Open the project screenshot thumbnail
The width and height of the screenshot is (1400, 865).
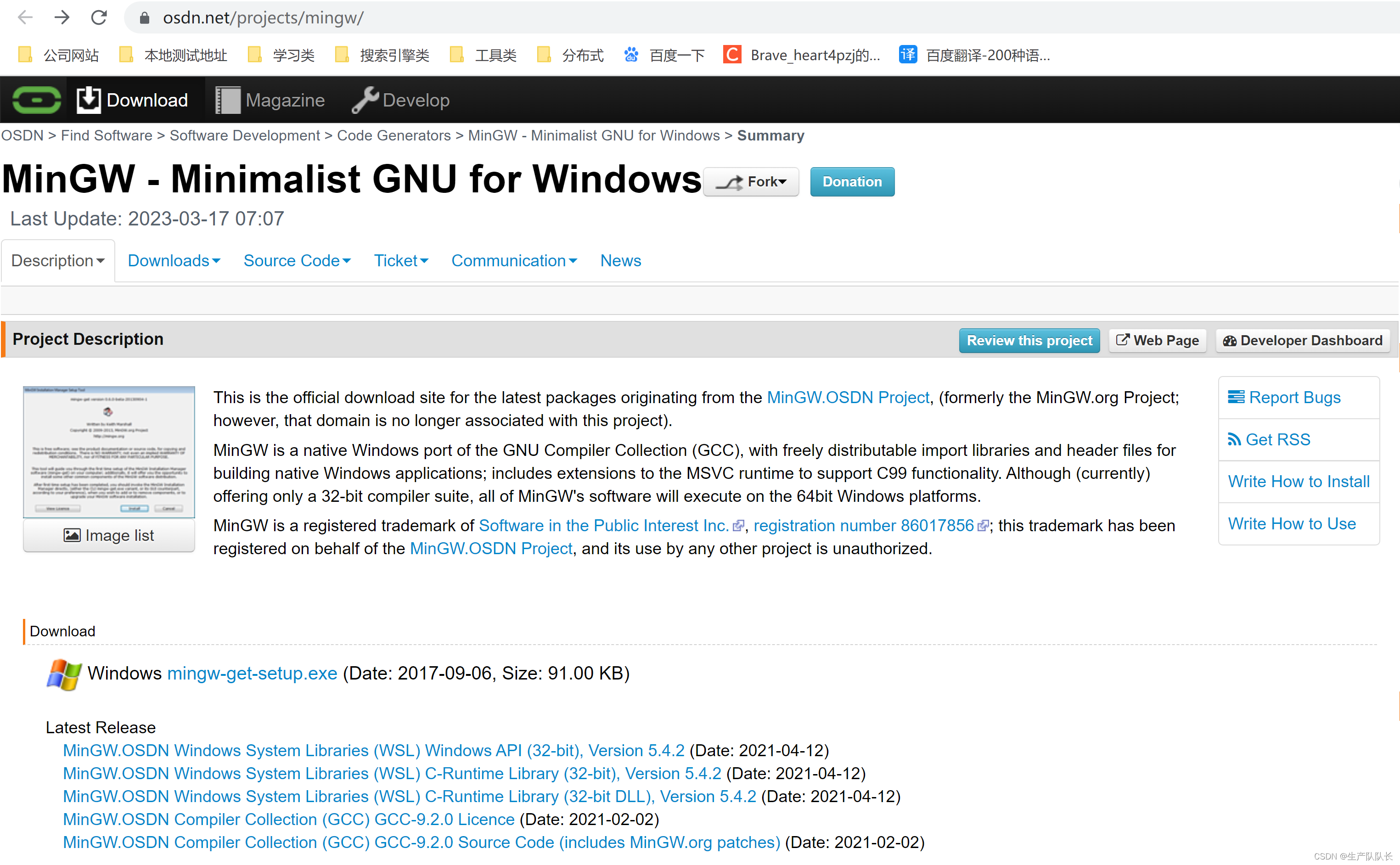coord(109,452)
